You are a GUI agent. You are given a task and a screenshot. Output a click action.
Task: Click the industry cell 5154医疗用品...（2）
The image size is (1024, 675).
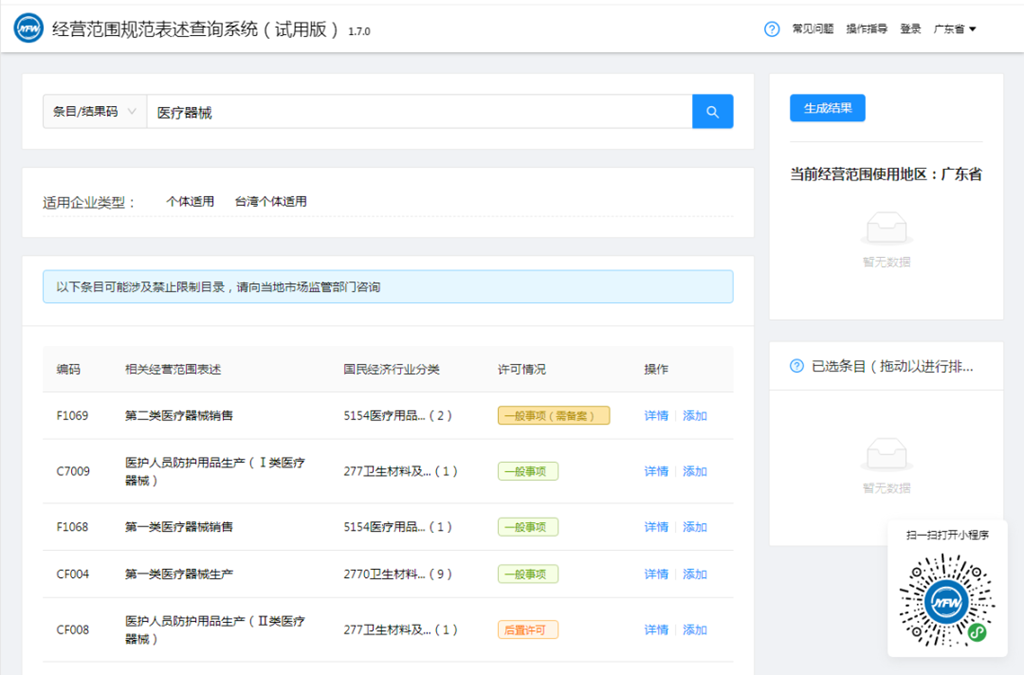pos(398,416)
